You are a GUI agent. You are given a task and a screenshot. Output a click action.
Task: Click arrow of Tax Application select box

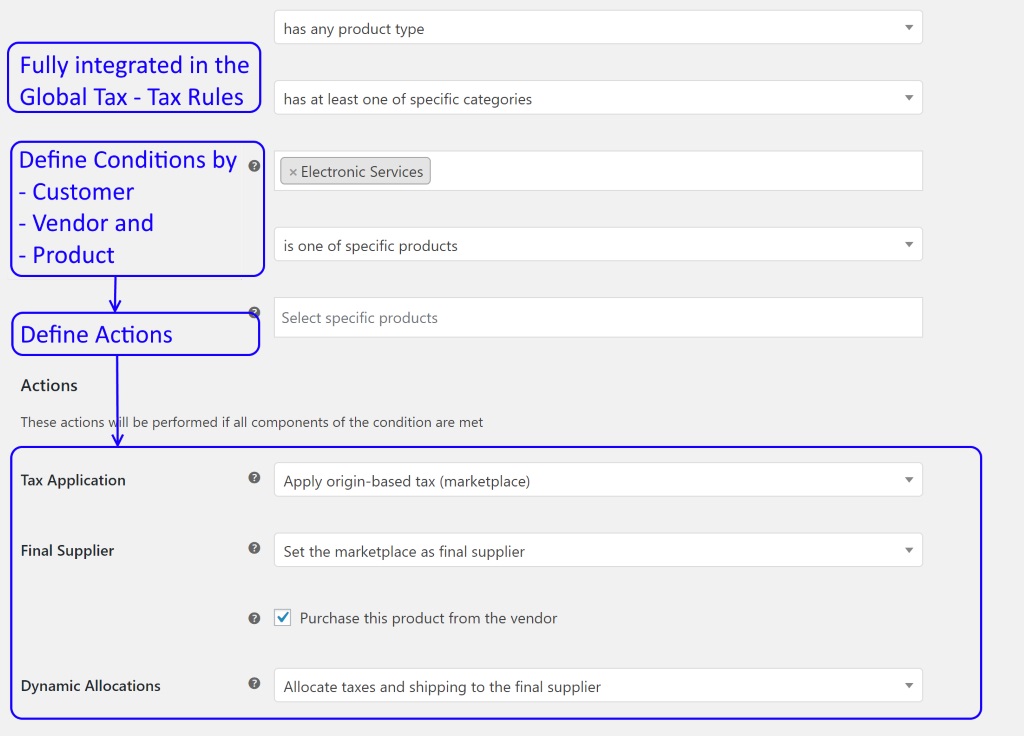[908, 480]
